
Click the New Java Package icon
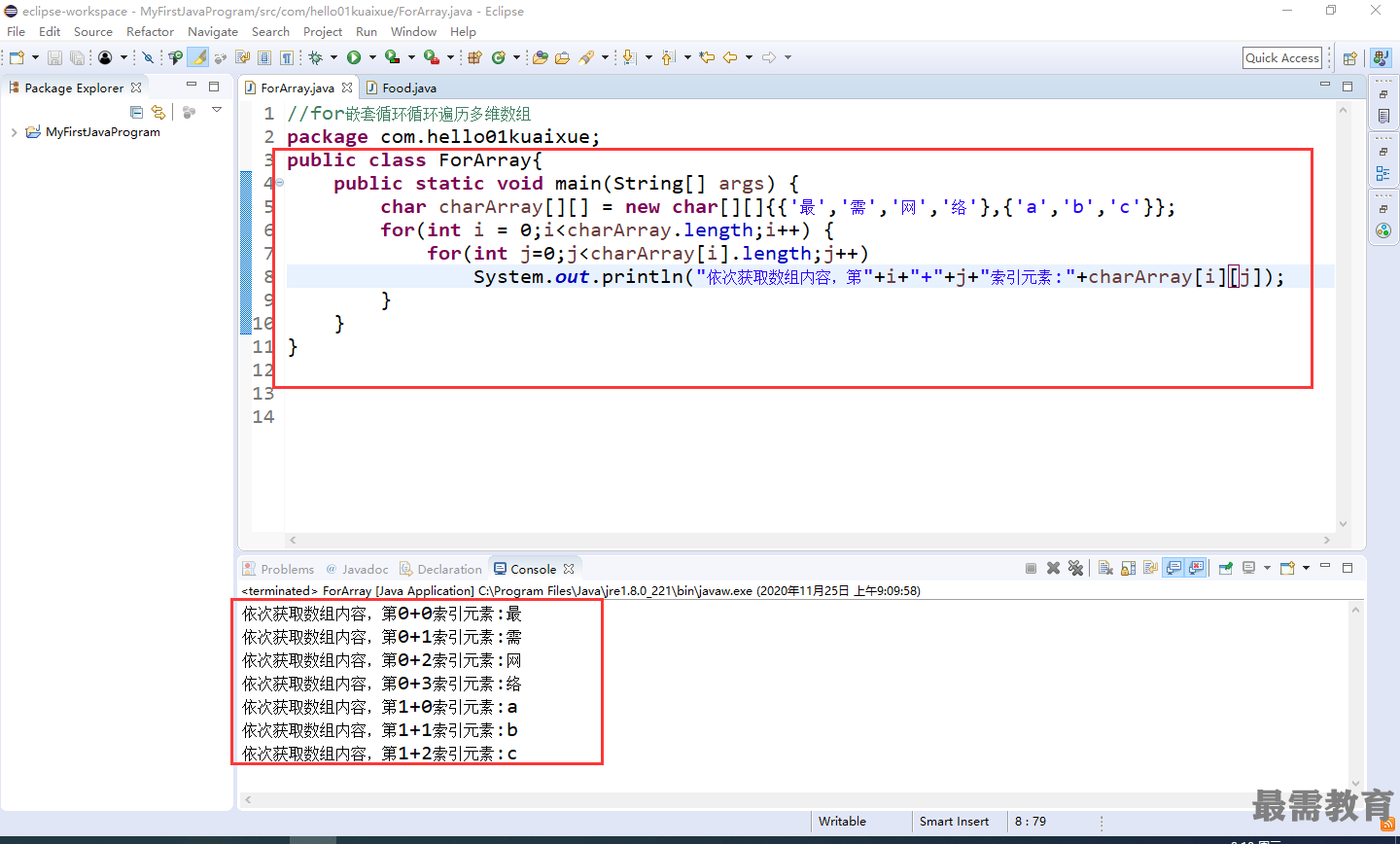[x=474, y=57]
